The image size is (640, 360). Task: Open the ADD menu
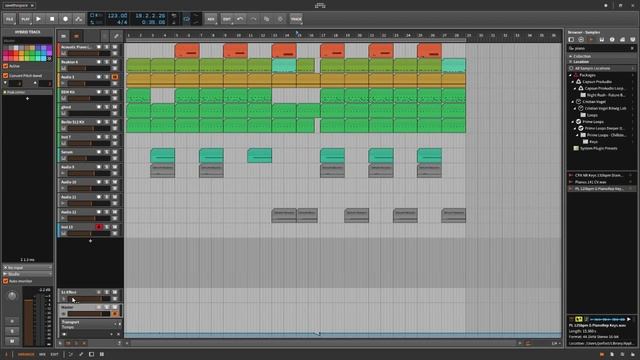pyautogui.click(x=211, y=19)
